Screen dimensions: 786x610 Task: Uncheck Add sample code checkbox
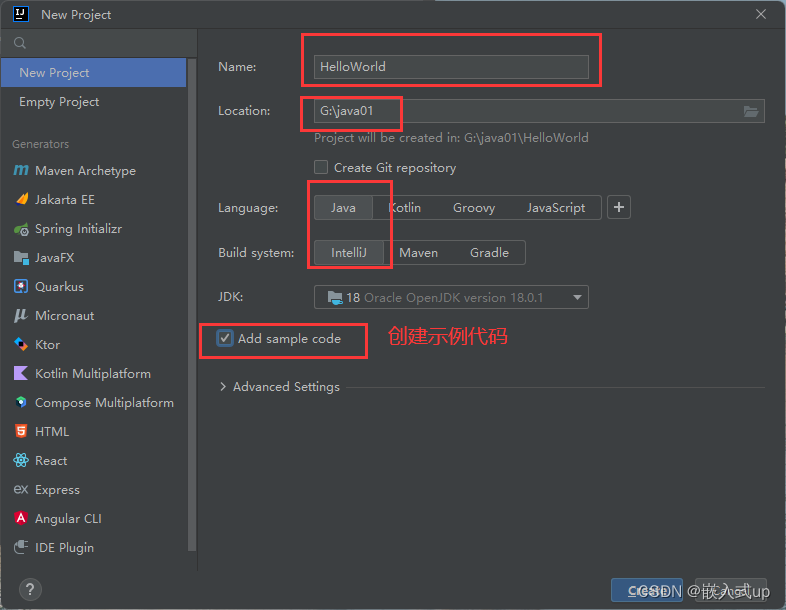225,339
